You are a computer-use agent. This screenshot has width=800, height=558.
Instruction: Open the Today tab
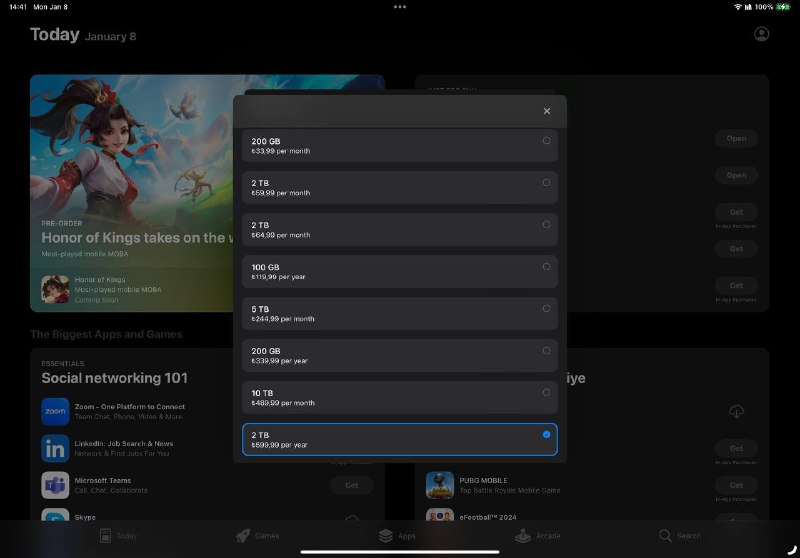(x=118, y=536)
